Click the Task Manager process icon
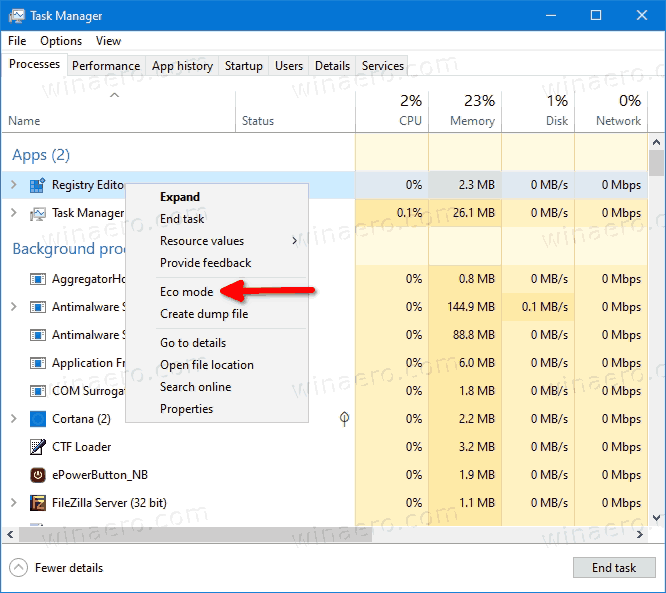Screen dimensions: 666x593 [x=38, y=213]
